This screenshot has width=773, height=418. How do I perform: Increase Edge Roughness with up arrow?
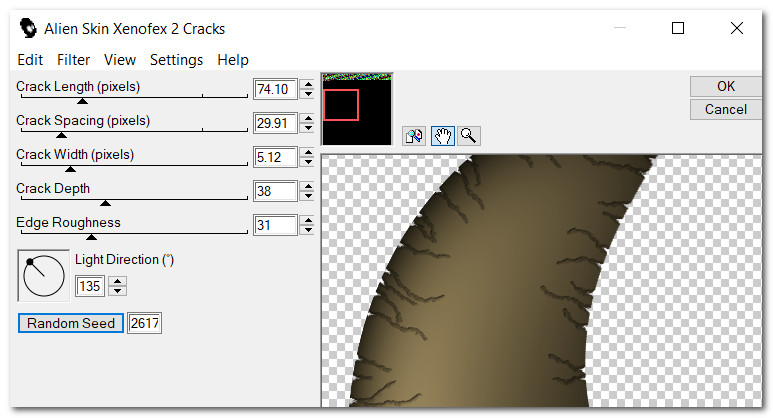[x=308, y=220]
